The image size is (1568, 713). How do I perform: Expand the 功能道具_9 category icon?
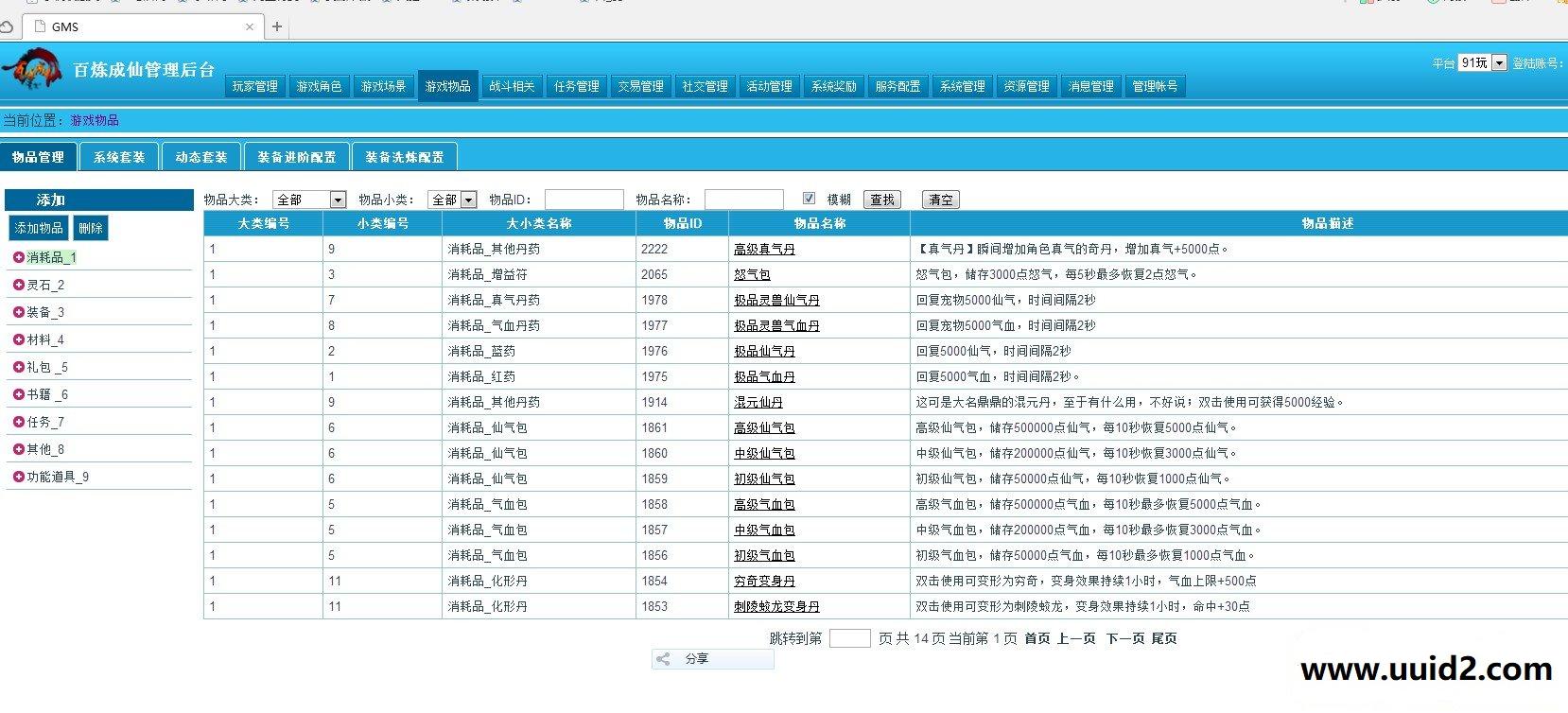[18, 477]
